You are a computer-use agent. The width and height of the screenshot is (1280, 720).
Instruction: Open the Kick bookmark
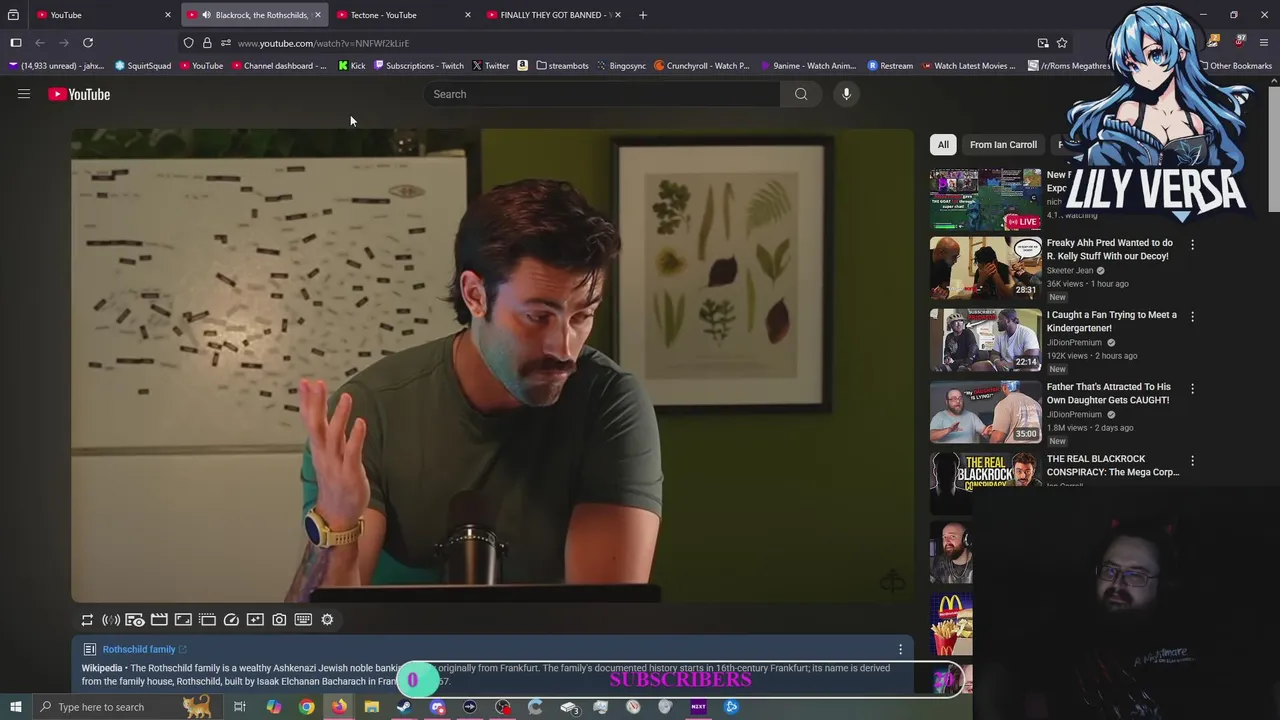352,66
